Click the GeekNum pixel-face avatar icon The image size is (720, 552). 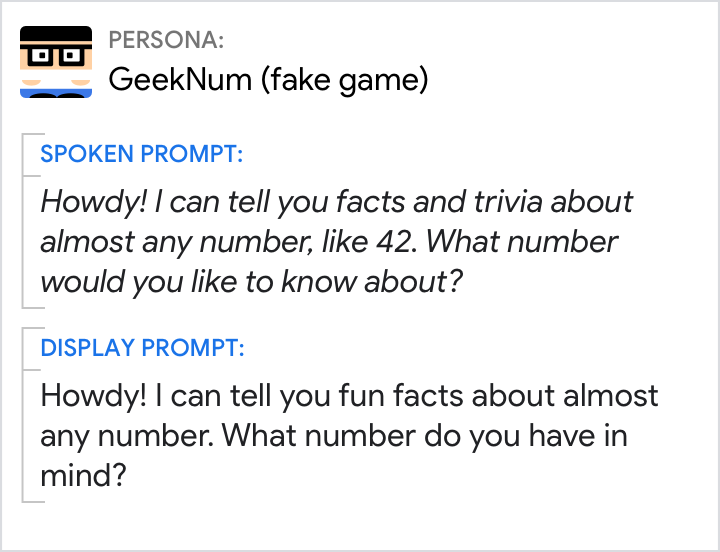[56, 63]
